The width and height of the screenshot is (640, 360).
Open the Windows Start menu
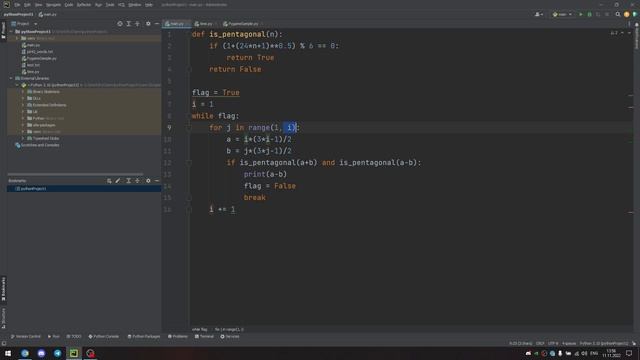(x=8, y=353)
